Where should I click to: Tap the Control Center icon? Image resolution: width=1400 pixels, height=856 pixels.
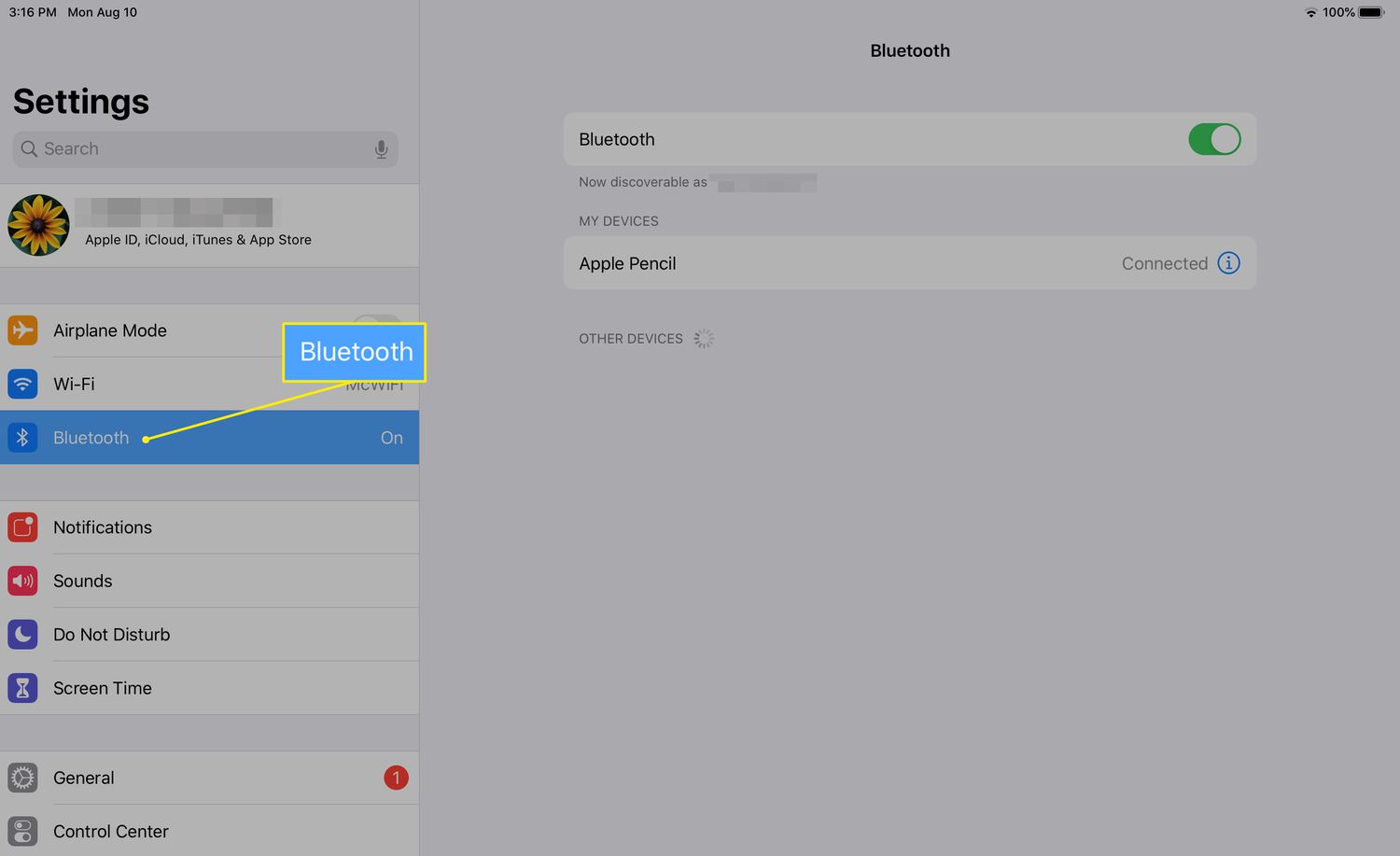22,831
